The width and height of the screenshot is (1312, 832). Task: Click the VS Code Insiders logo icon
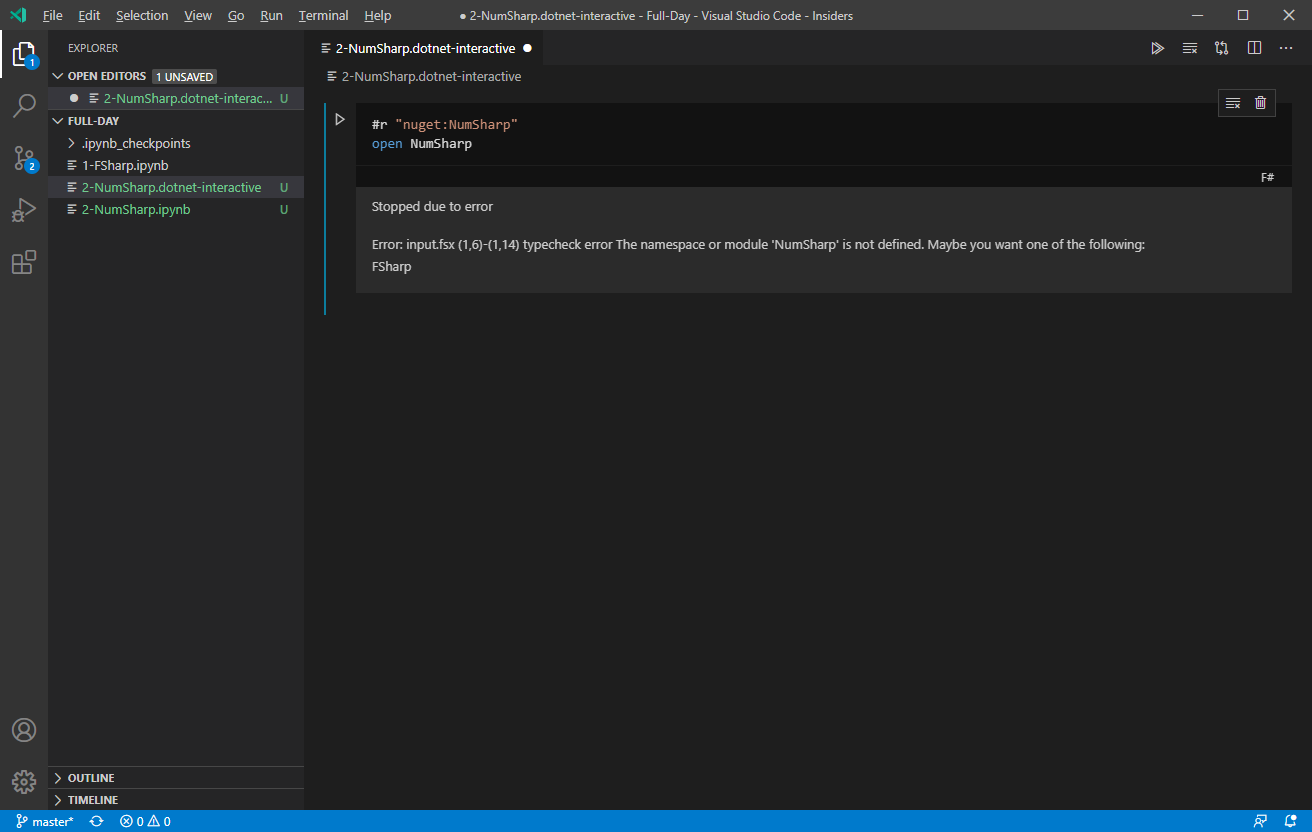point(17,15)
